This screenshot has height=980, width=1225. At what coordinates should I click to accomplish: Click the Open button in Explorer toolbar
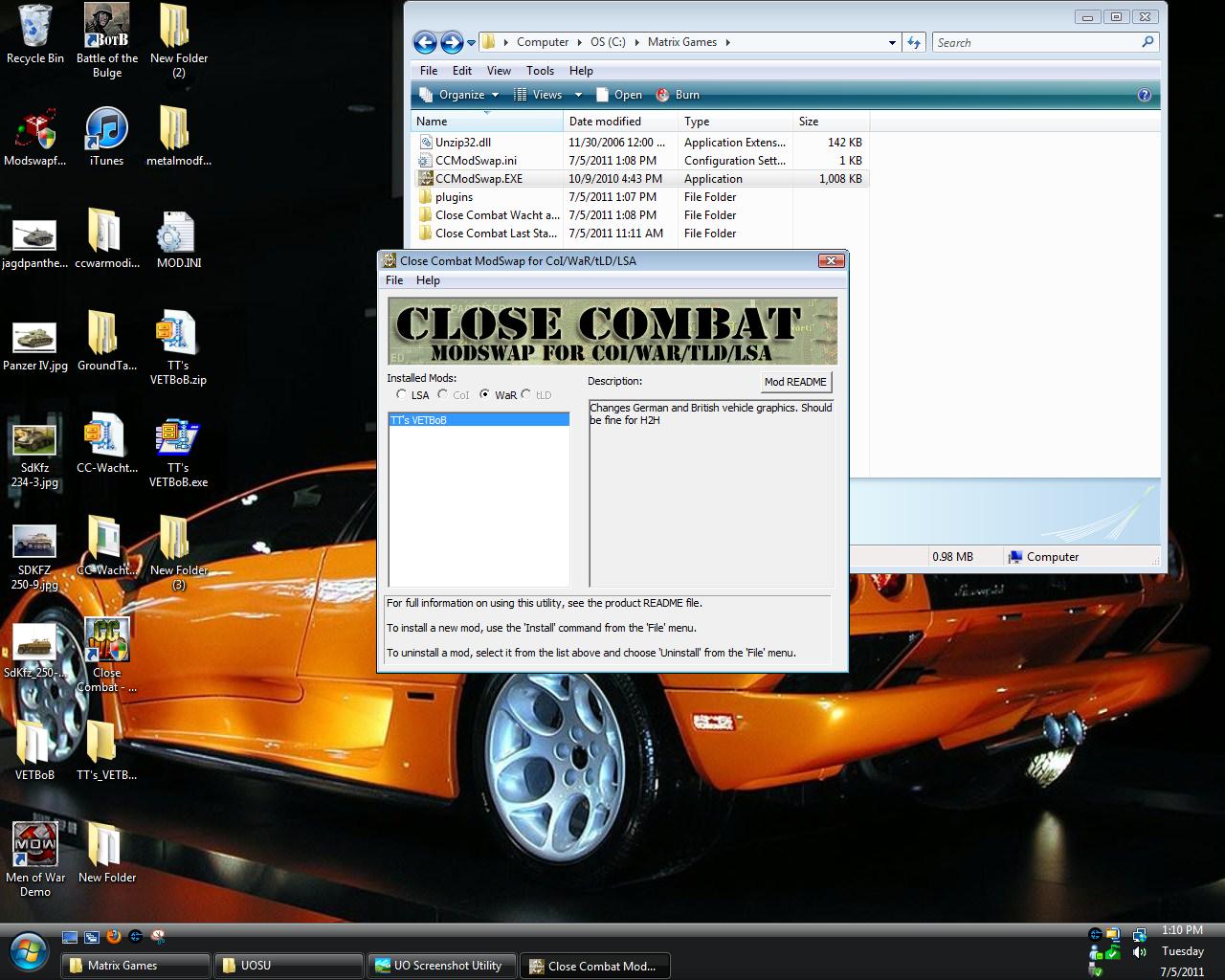pyautogui.click(x=619, y=95)
